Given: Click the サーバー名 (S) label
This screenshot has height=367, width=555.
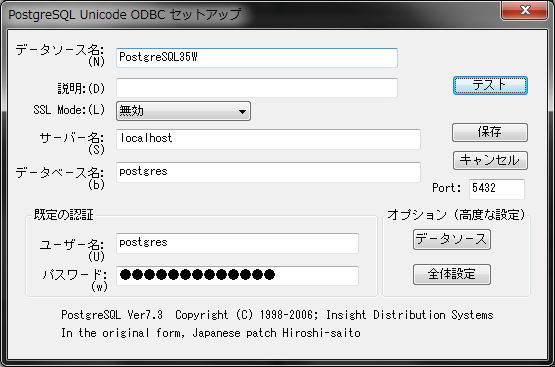Looking at the screenshot, I should click(72, 143).
